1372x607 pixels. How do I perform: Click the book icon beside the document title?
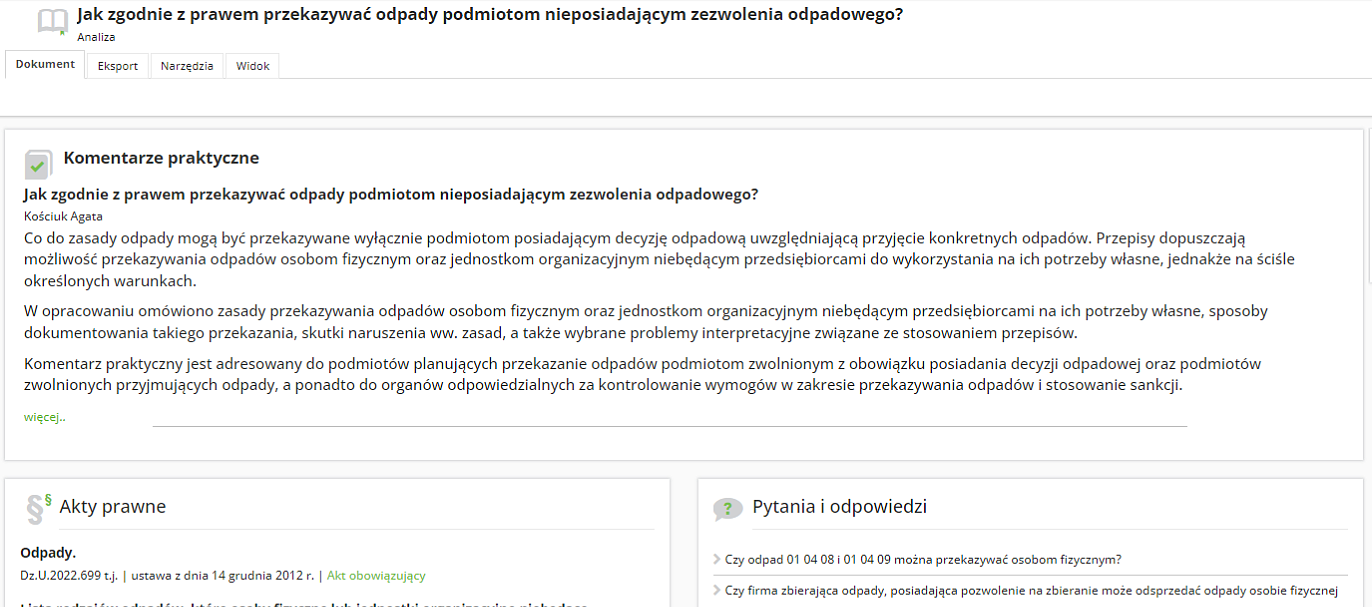tap(52, 23)
